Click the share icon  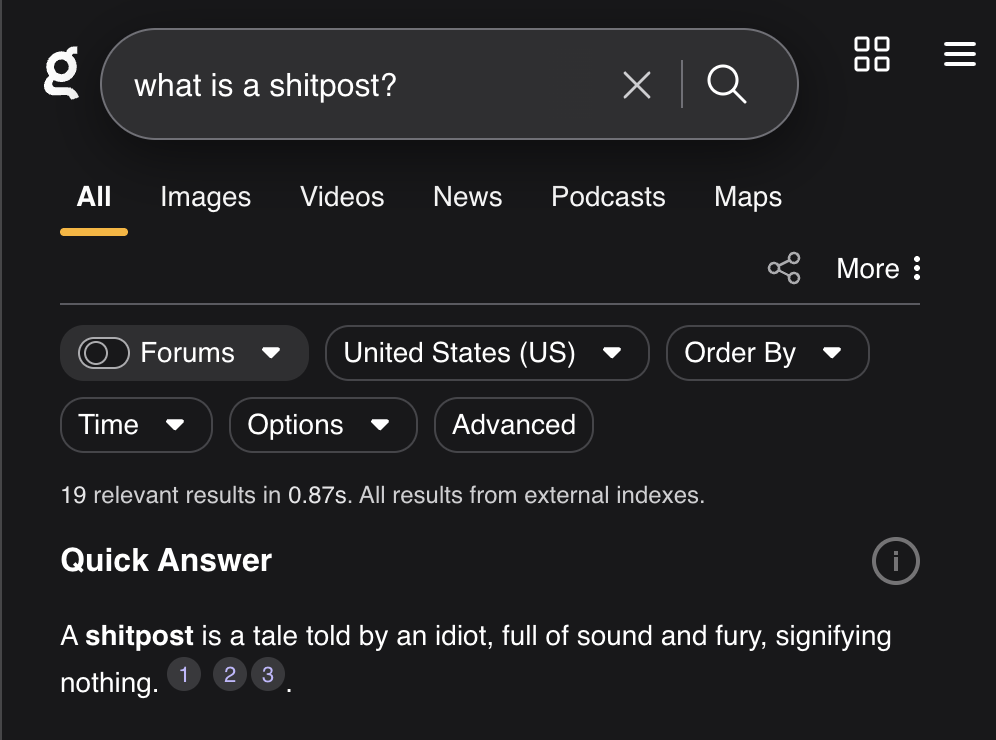[x=784, y=268]
